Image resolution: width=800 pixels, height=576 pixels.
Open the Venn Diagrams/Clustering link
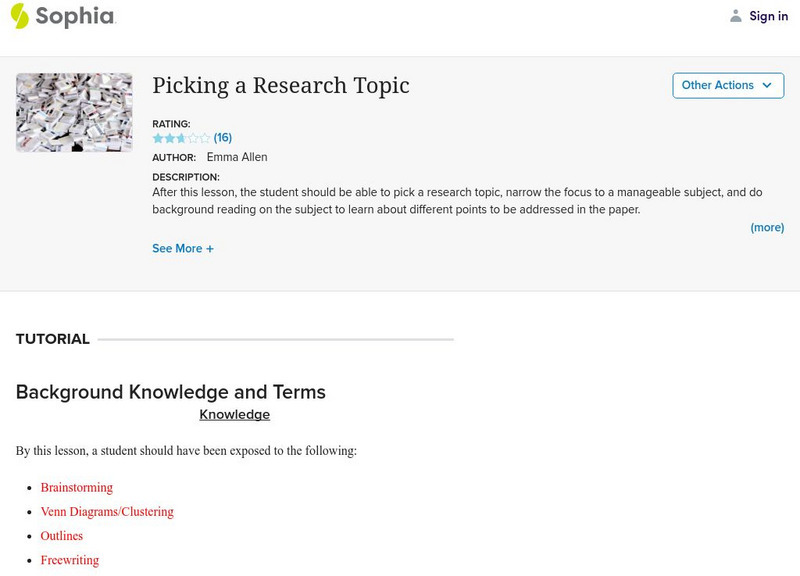point(107,512)
